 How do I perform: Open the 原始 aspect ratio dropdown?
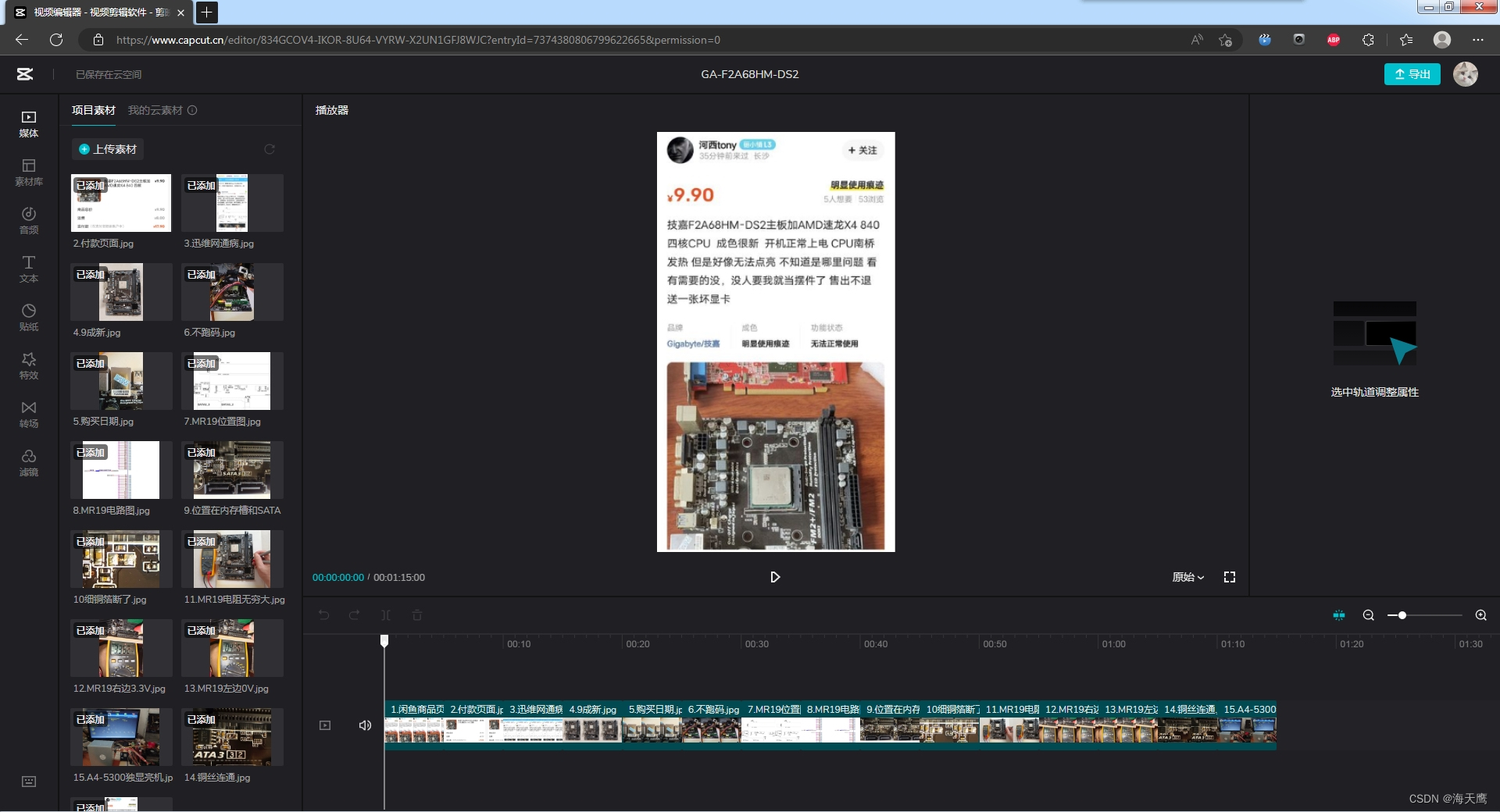(1188, 577)
